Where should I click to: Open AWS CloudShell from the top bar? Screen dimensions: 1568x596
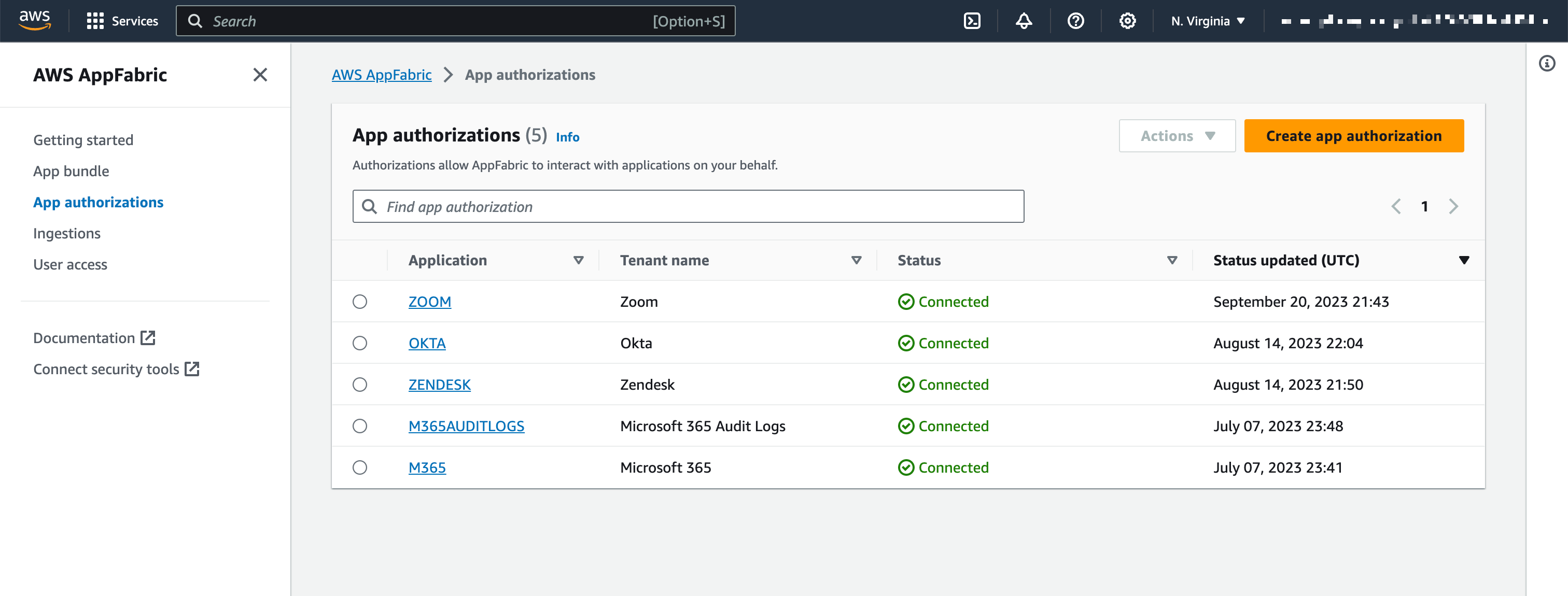(x=972, y=20)
